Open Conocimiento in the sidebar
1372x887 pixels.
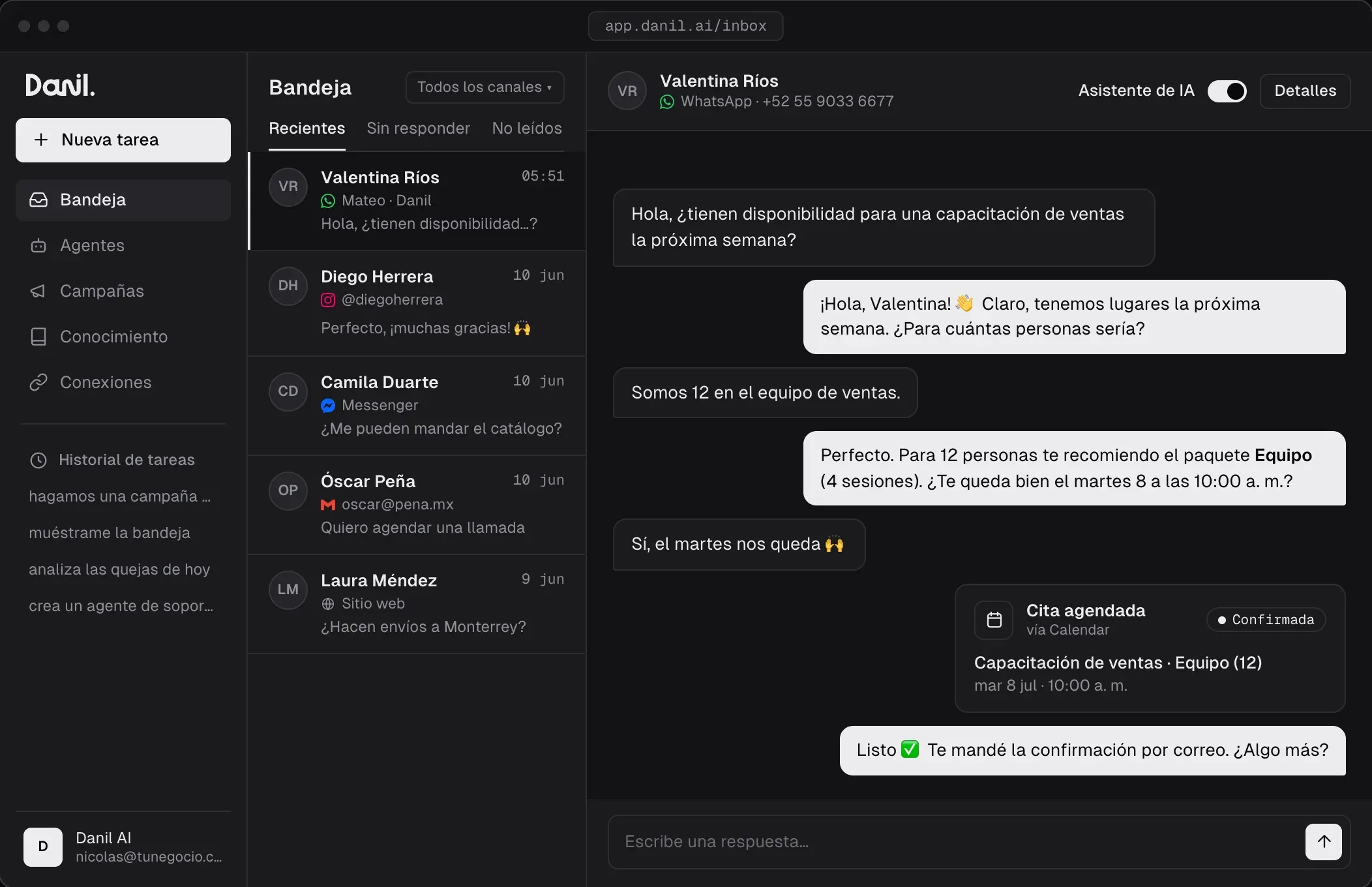tap(123, 337)
